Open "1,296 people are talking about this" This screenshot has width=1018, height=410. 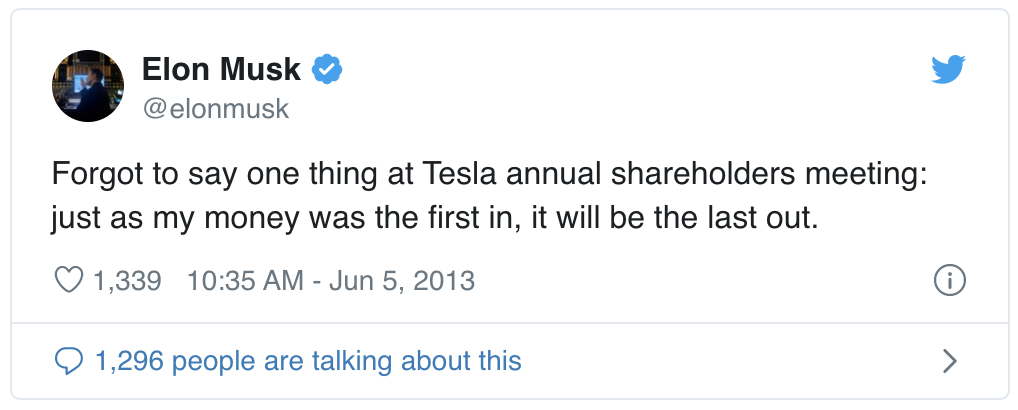(x=308, y=360)
